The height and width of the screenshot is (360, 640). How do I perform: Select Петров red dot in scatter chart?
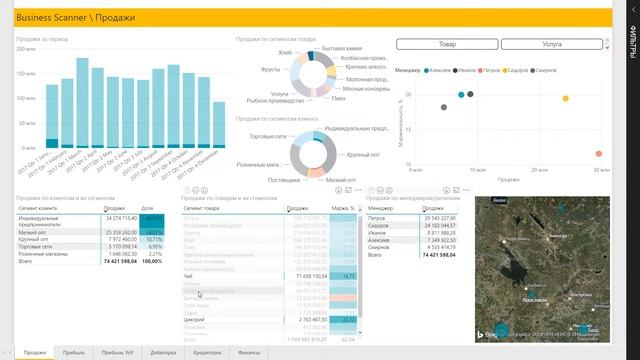[x=598, y=153]
